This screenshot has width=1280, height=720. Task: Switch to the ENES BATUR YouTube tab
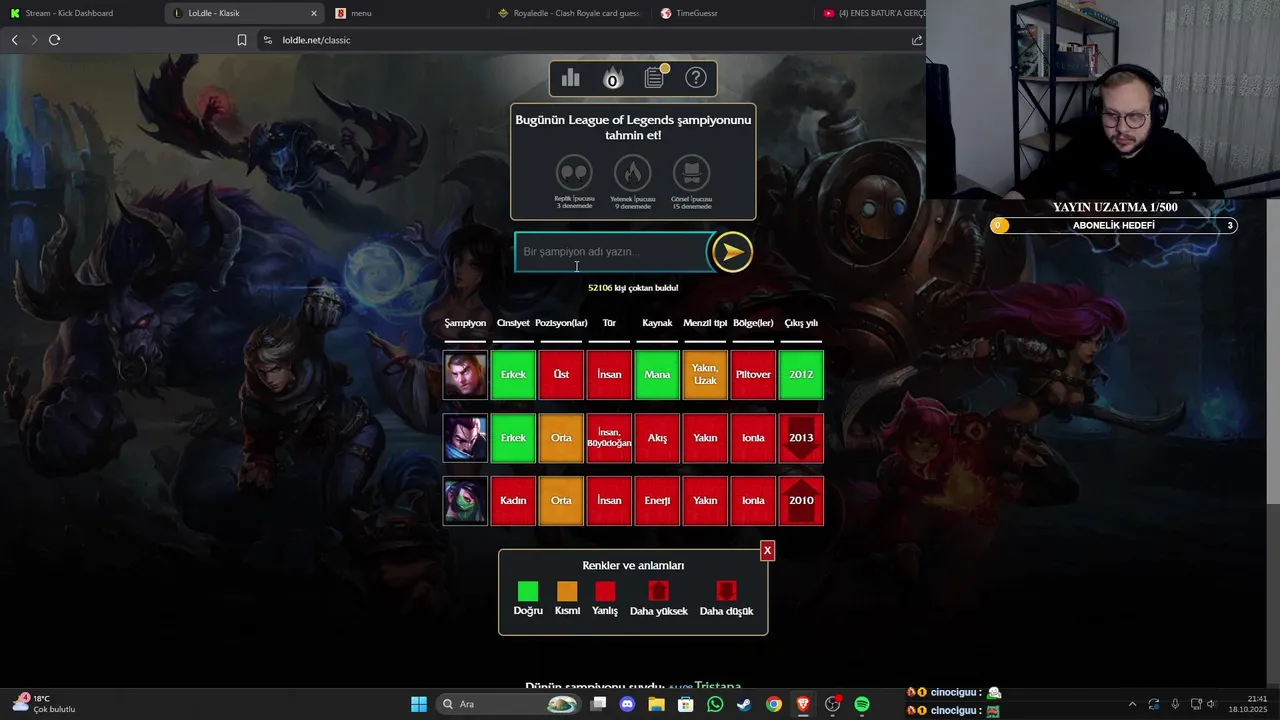(870, 13)
